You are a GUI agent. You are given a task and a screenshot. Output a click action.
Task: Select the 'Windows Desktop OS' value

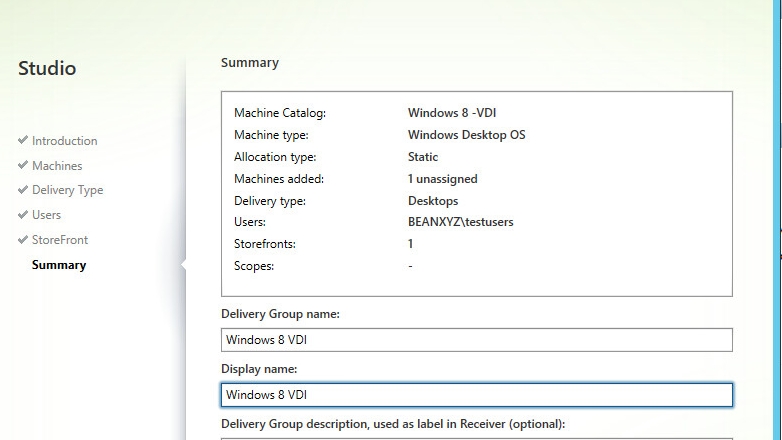click(466, 135)
